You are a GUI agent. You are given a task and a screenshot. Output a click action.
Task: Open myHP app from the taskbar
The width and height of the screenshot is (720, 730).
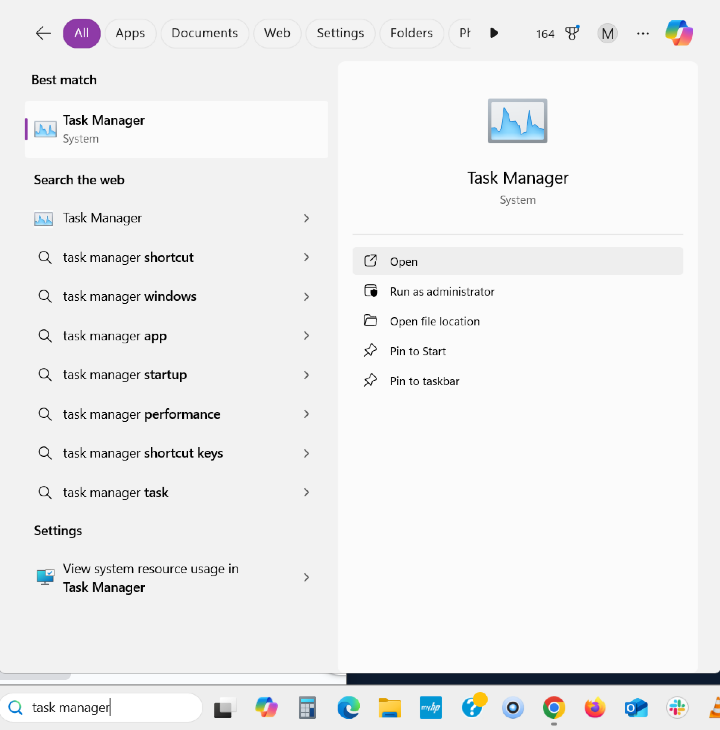point(431,708)
